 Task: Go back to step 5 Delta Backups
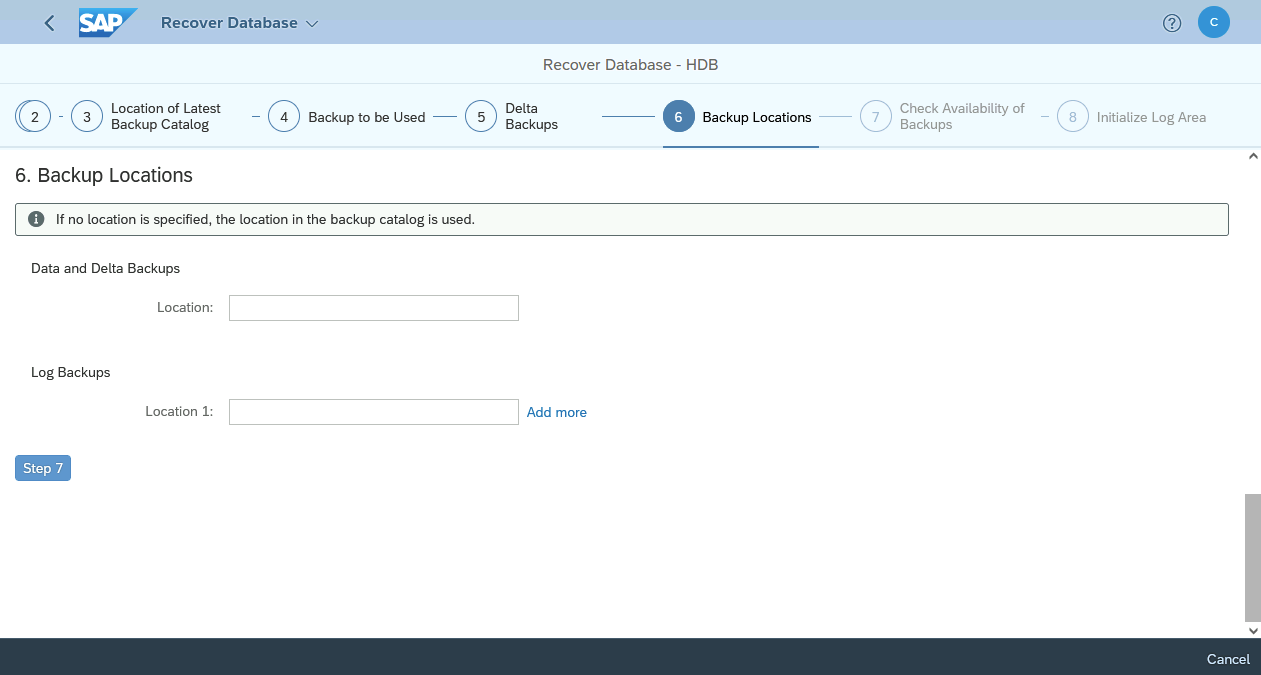[x=481, y=117]
